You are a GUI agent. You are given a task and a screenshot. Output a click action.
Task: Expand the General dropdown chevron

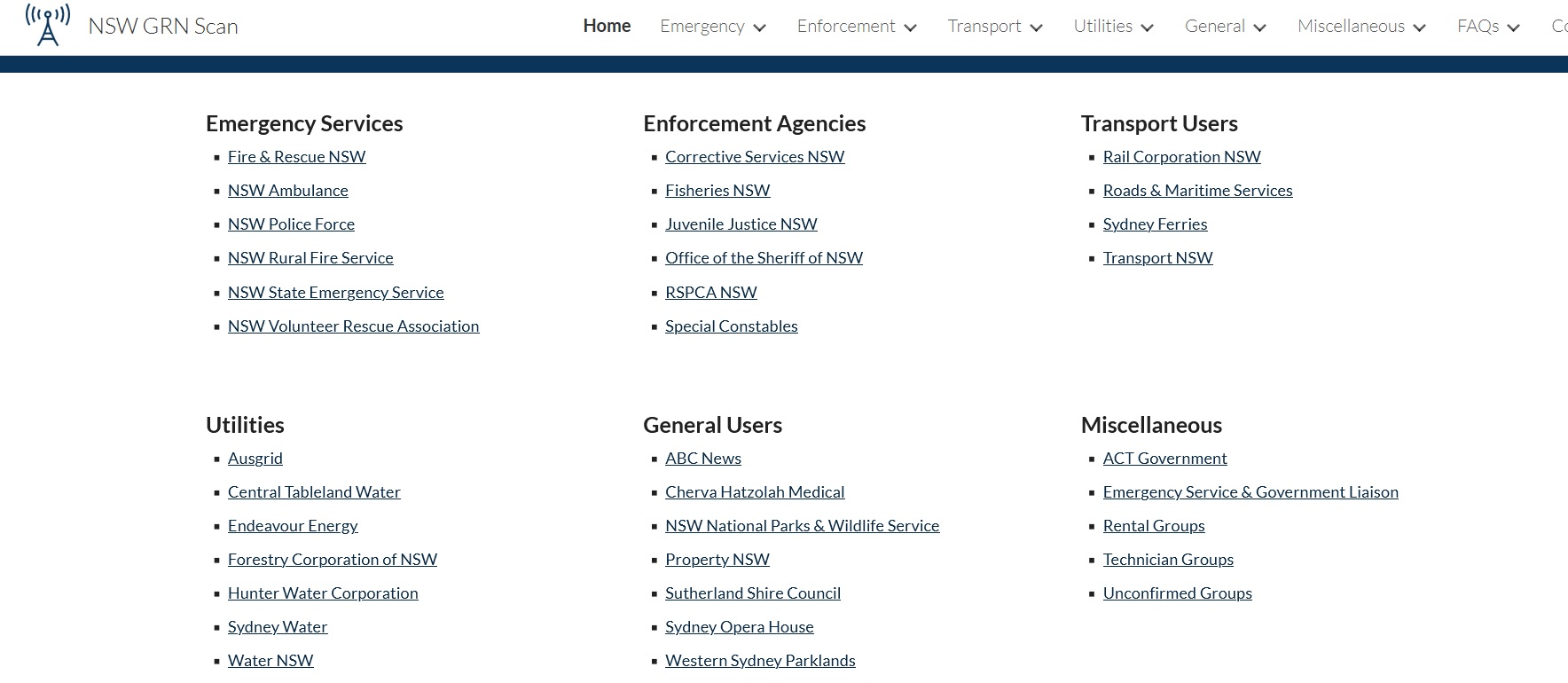pyautogui.click(x=1259, y=27)
